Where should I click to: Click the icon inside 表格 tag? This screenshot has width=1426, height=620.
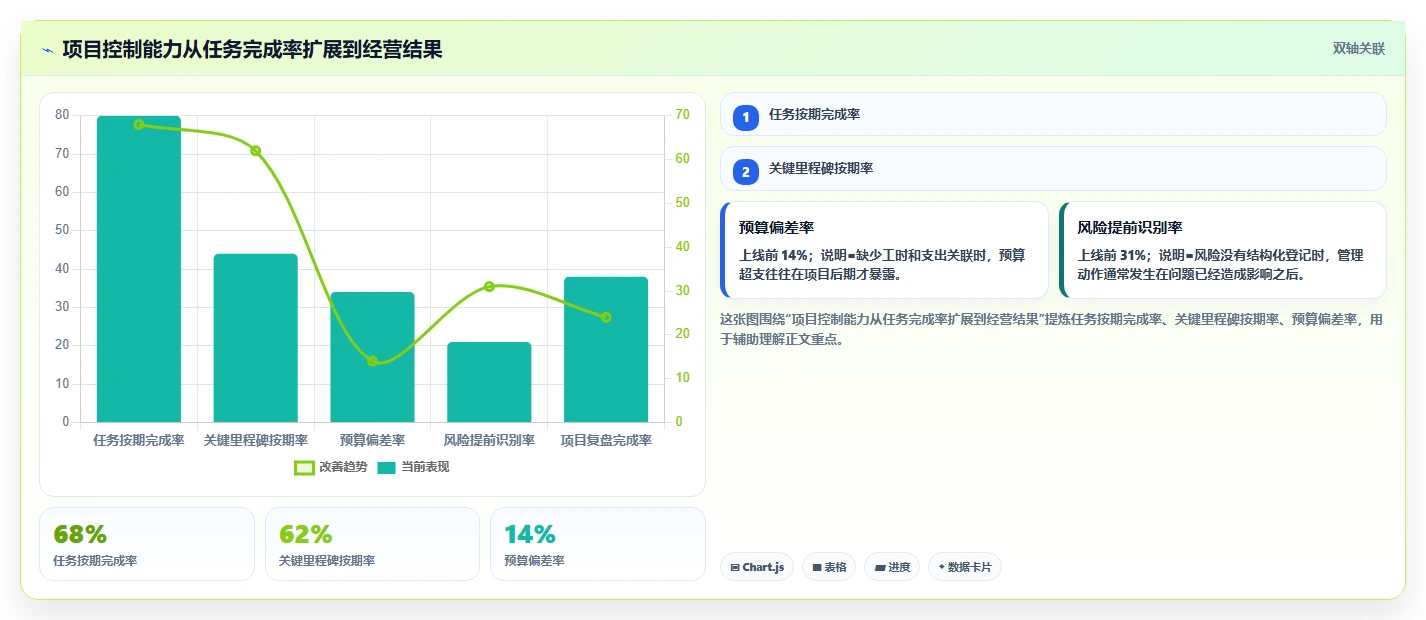click(817, 567)
